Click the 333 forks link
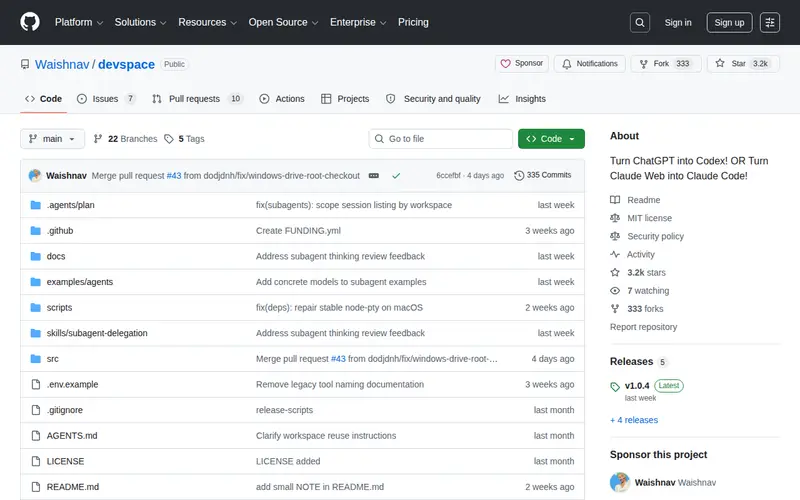This screenshot has height=500, width=800. [x=636, y=309]
